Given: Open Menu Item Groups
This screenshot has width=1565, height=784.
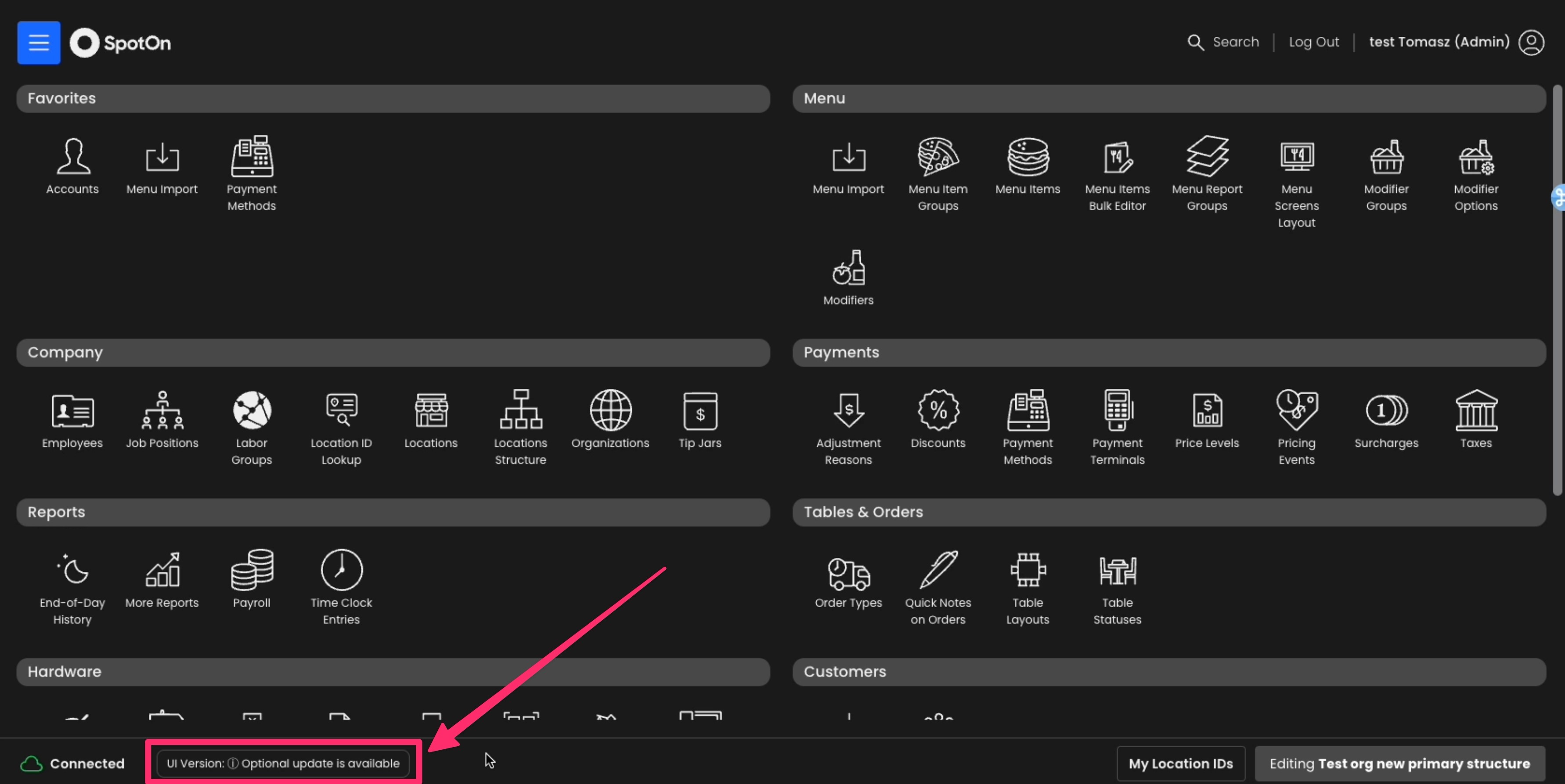Looking at the screenshot, I should 938,174.
